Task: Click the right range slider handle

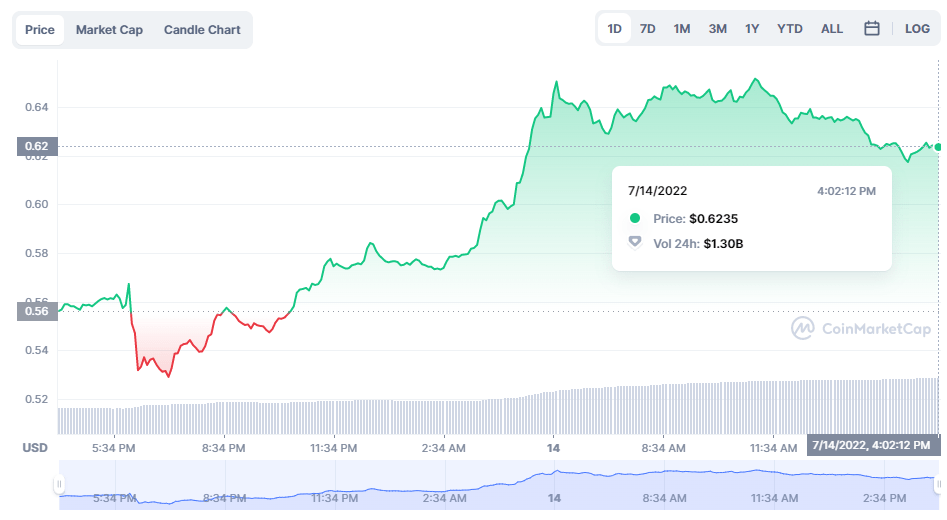Action: click(938, 485)
